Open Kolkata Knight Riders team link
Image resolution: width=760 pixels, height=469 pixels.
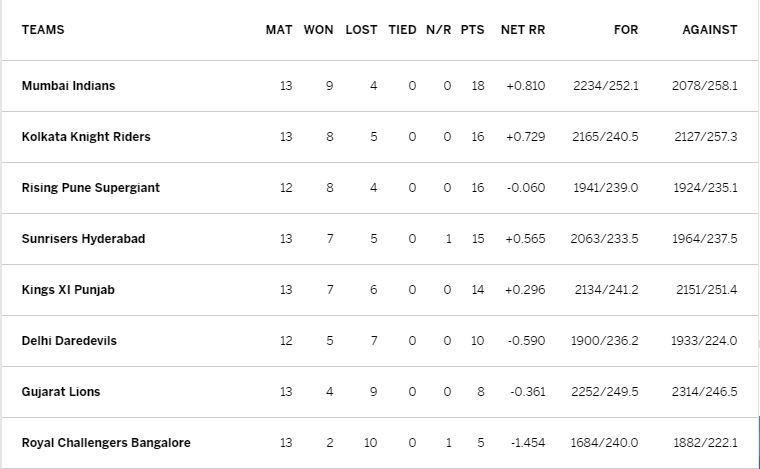(x=86, y=137)
